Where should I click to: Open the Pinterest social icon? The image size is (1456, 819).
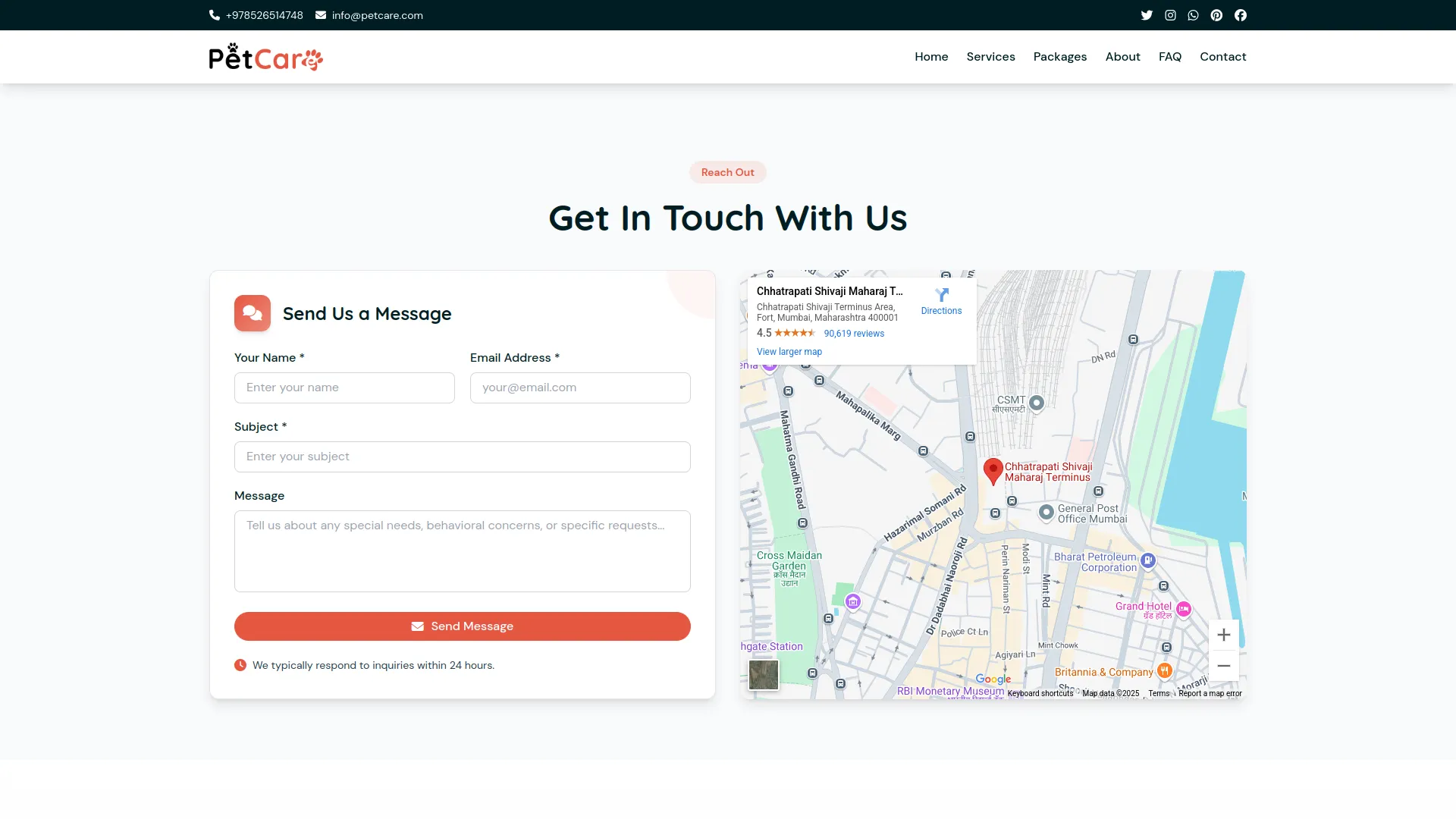pyautogui.click(x=1216, y=15)
